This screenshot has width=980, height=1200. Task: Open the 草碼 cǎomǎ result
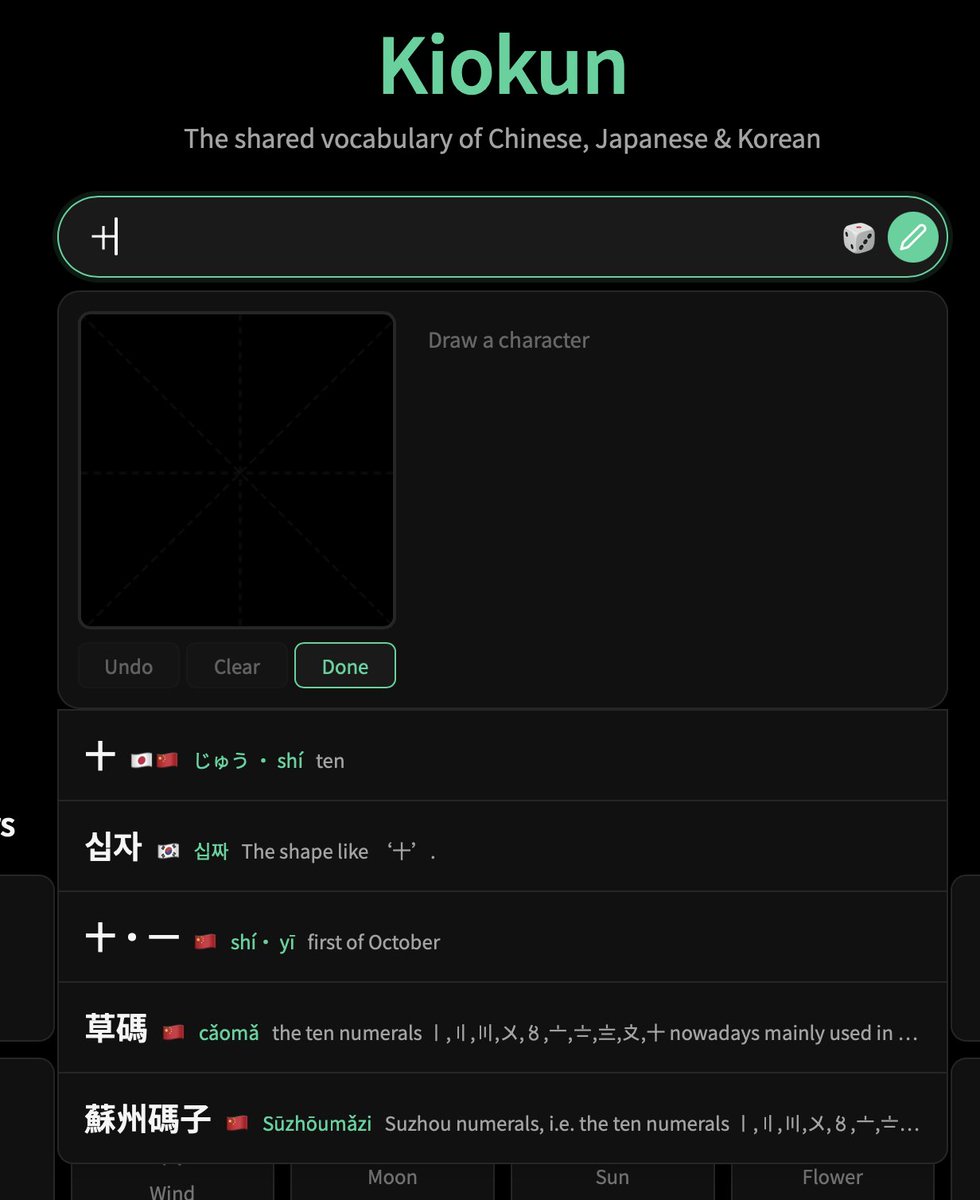(x=502, y=1028)
